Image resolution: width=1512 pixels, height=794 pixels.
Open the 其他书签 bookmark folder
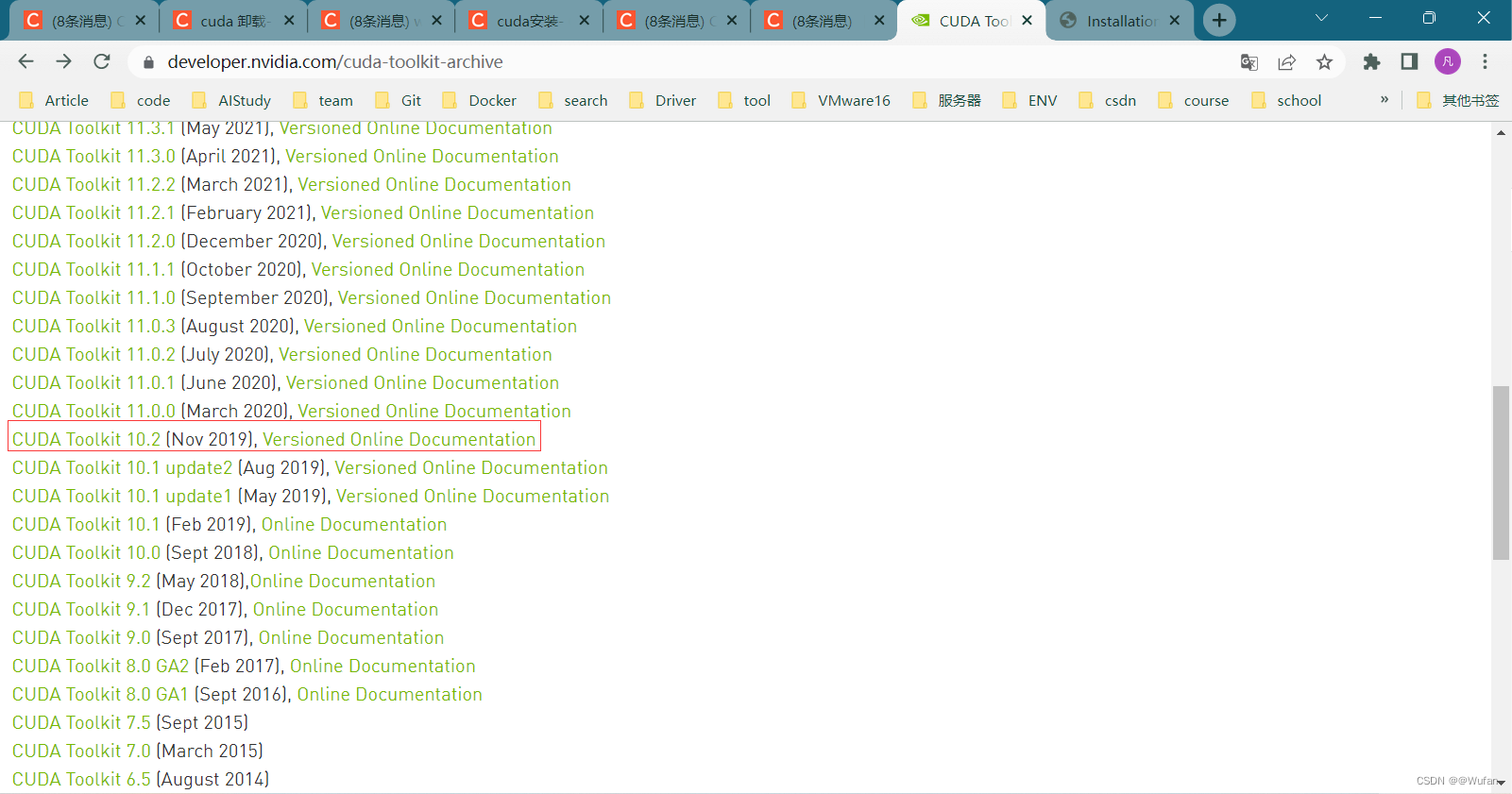coord(1458,100)
